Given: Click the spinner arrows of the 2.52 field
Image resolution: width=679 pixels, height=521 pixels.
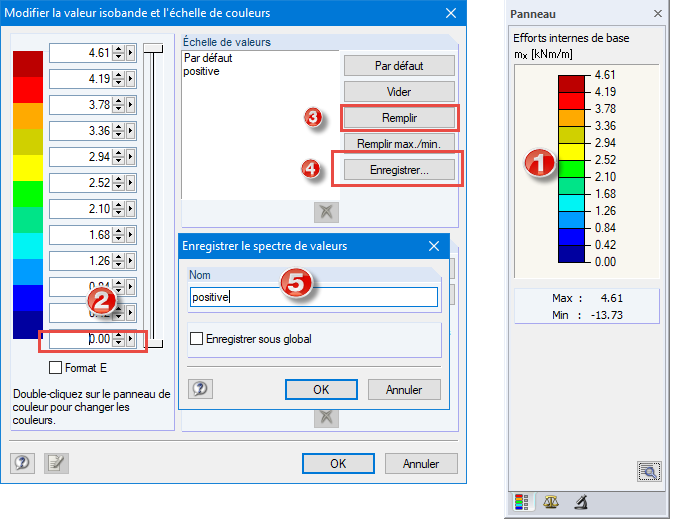Looking at the screenshot, I should coord(118,183).
